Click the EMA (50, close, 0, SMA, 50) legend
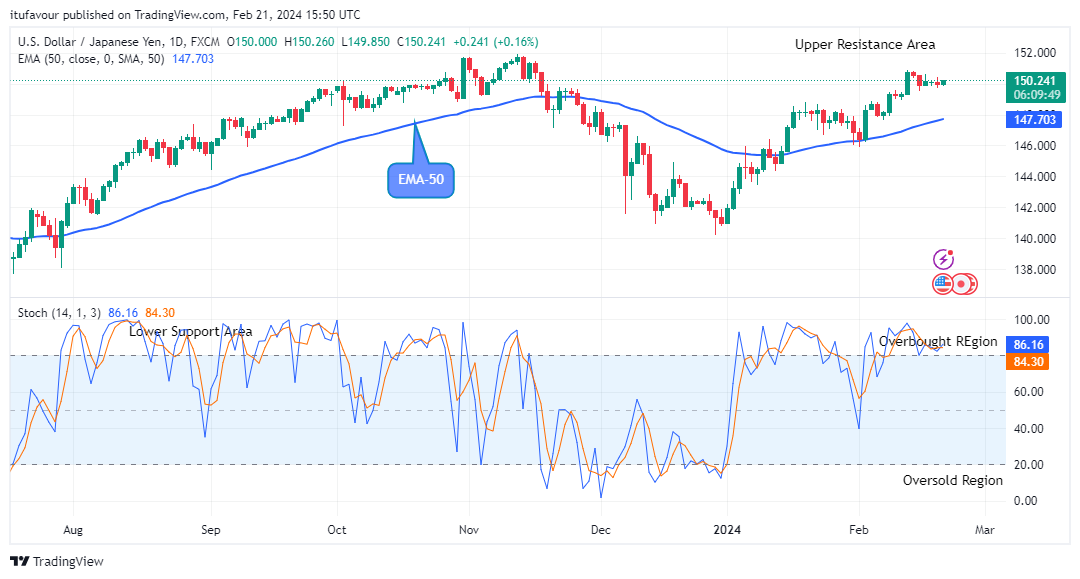The image size is (1080, 579). coord(91,59)
